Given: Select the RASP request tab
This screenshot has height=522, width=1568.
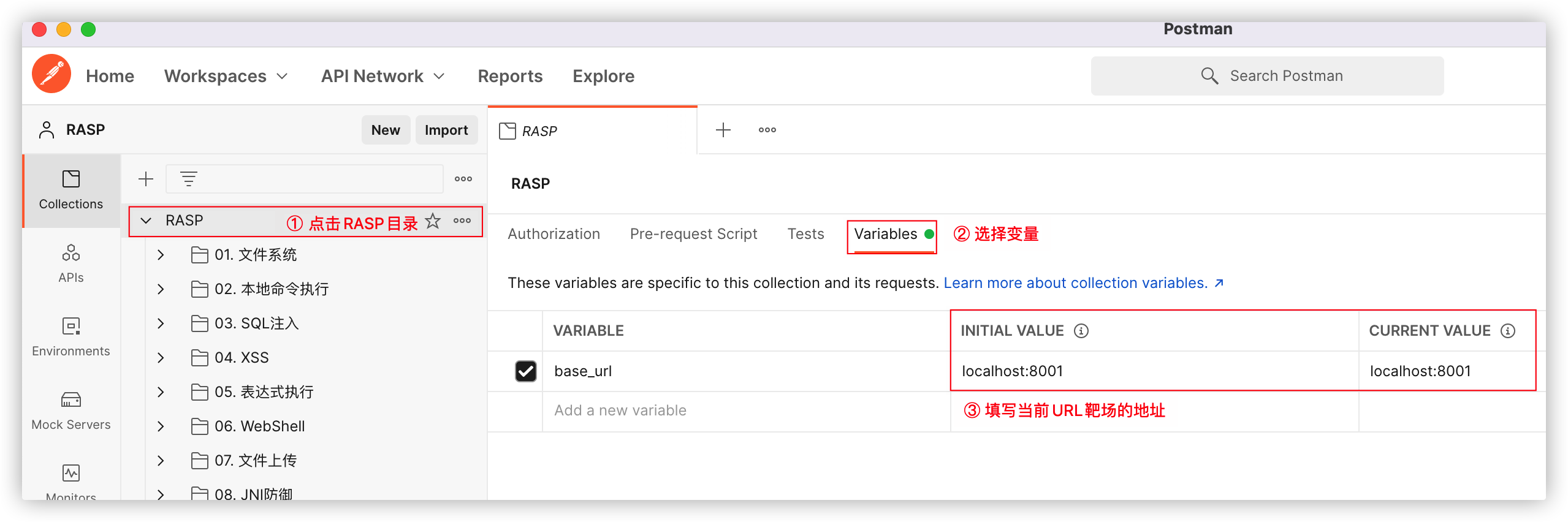Looking at the screenshot, I should [x=592, y=130].
